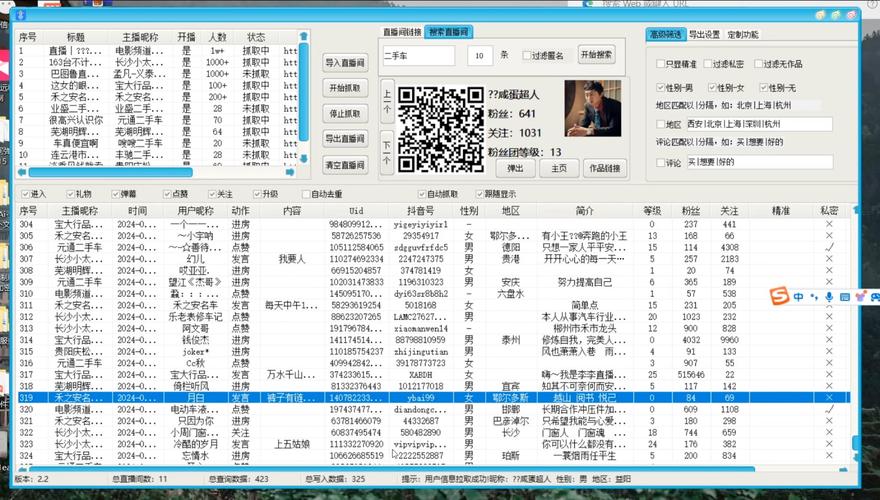880x500 pixels.
Task: Enable the 只显精准 checkbox
Action: tap(661, 64)
